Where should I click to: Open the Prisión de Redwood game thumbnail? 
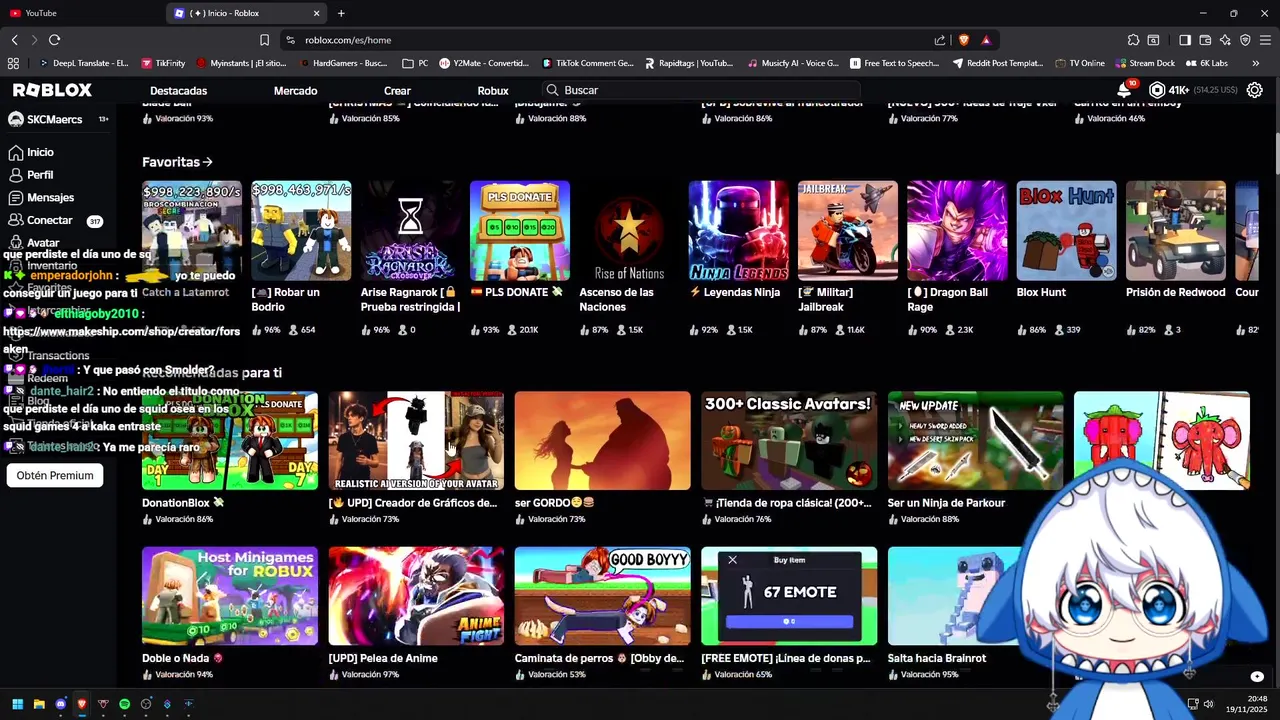point(1176,231)
